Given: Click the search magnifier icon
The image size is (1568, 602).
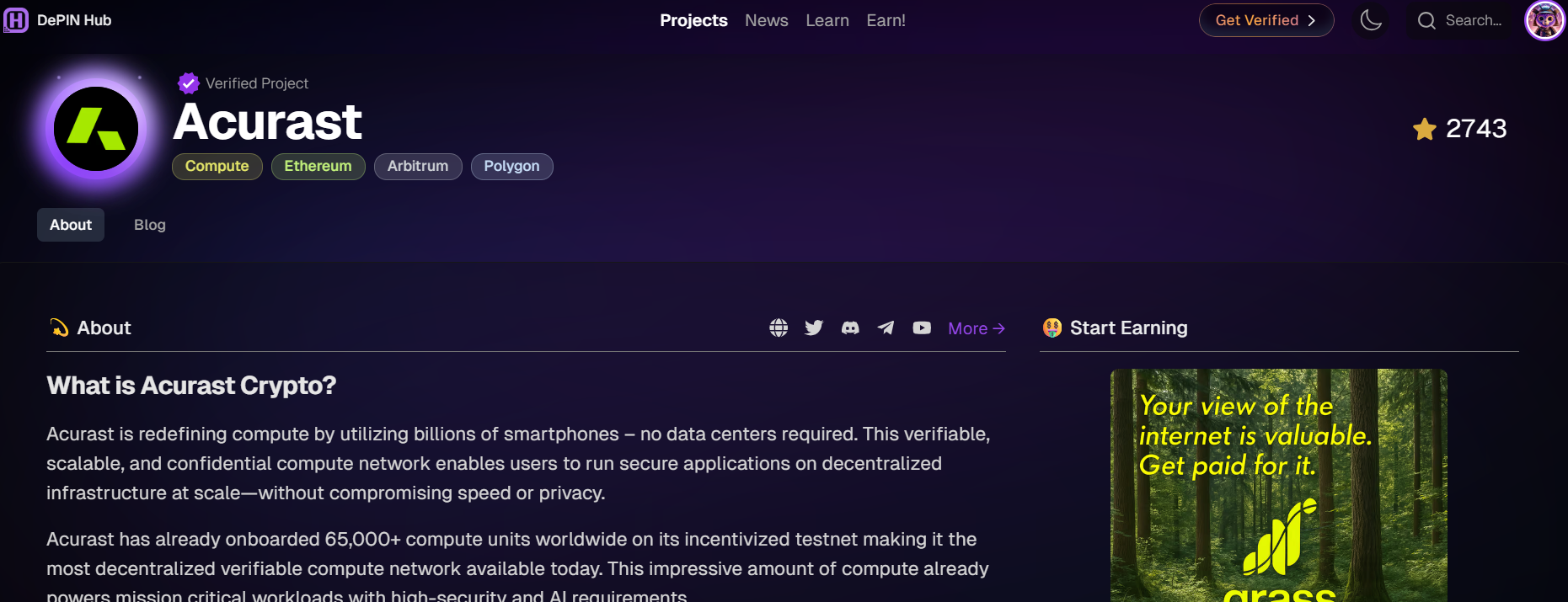Looking at the screenshot, I should (x=1426, y=20).
